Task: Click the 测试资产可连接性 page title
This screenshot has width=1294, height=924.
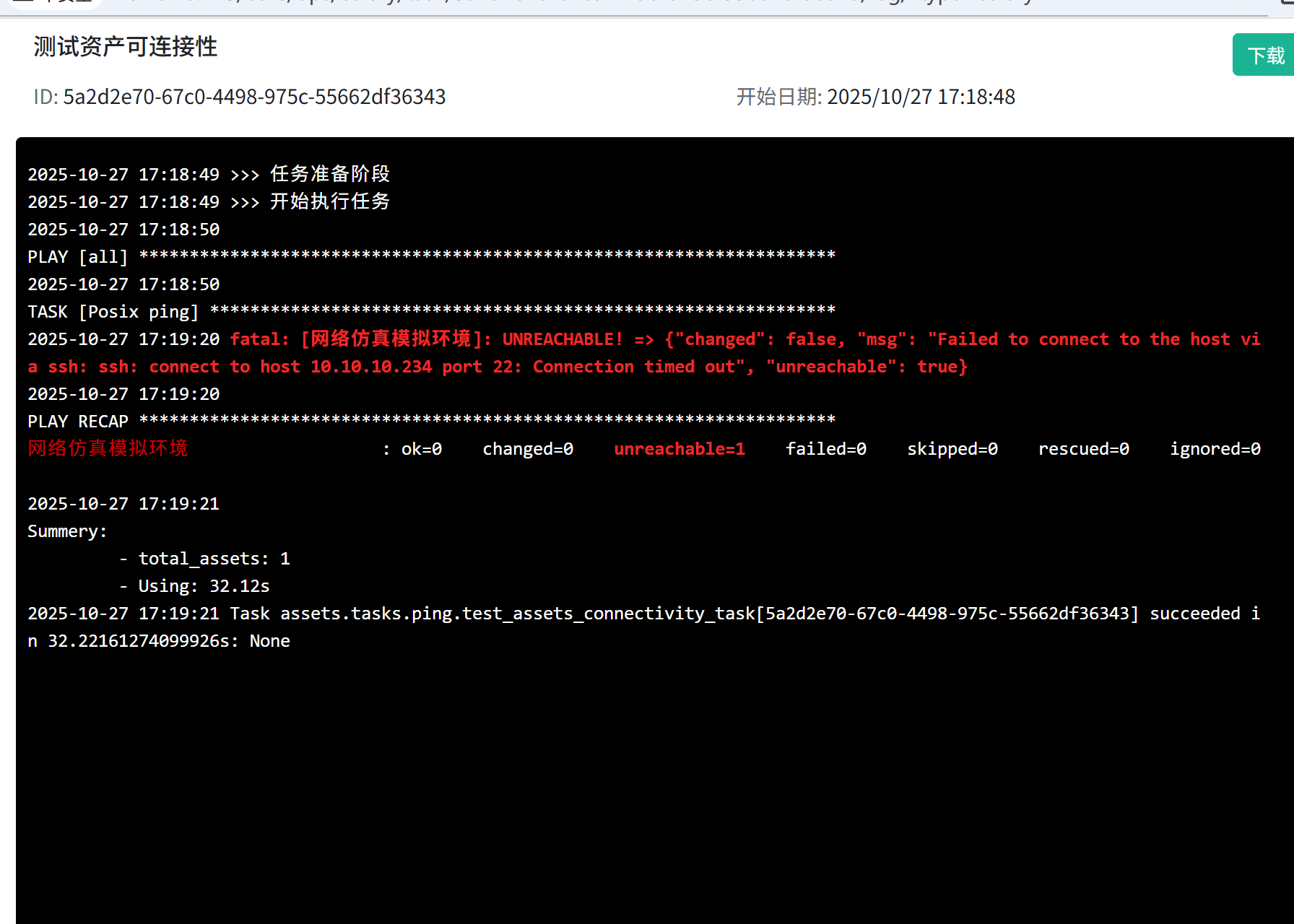Action: (x=125, y=47)
